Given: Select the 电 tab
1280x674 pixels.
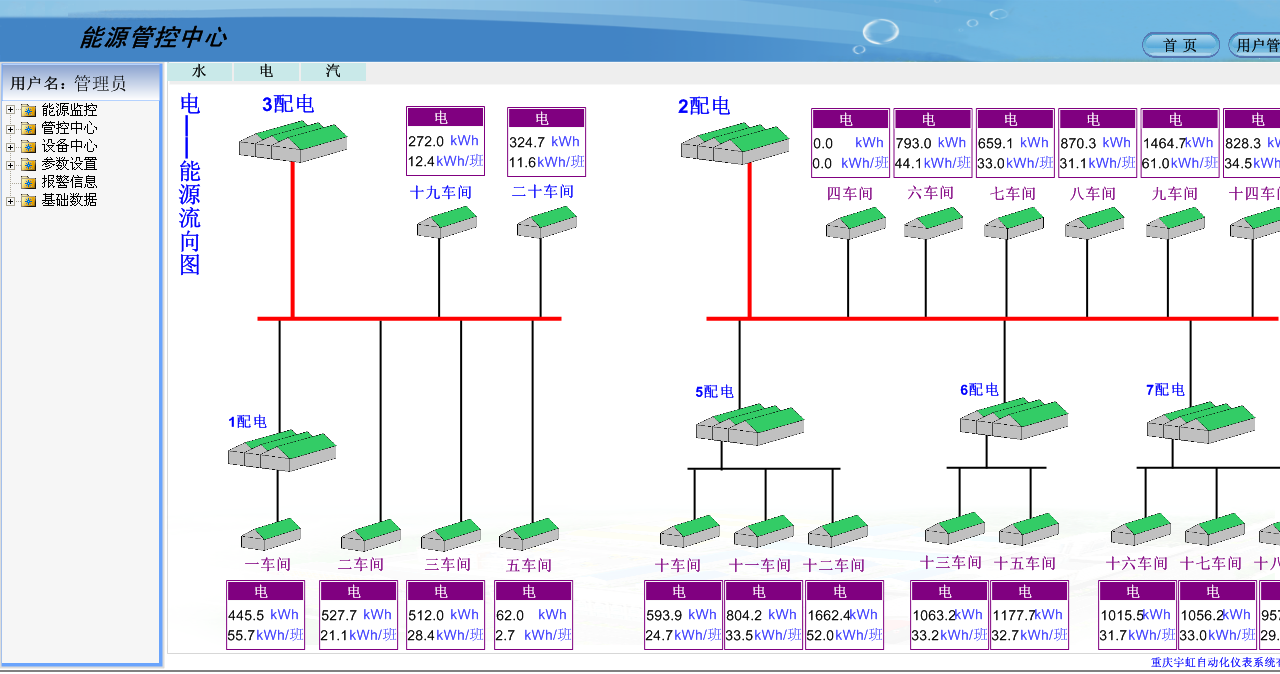Looking at the screenshot, I should (x=266, y=72).
